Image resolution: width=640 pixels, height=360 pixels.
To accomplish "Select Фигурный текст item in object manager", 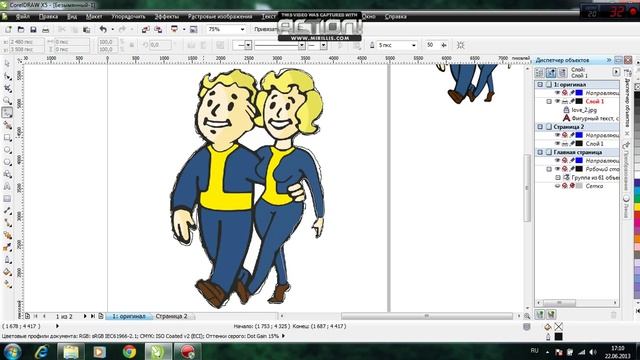I will [x=595, y=118].
